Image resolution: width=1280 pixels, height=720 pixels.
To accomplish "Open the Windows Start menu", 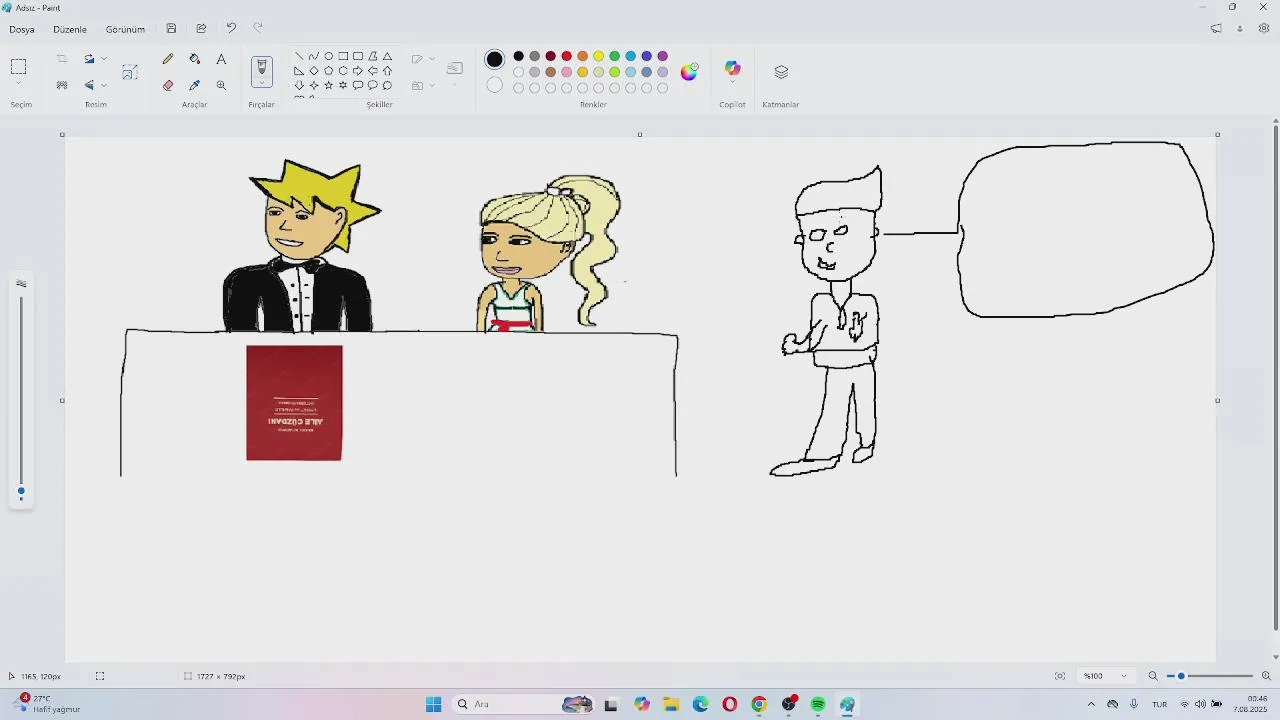I will (433, 704).
